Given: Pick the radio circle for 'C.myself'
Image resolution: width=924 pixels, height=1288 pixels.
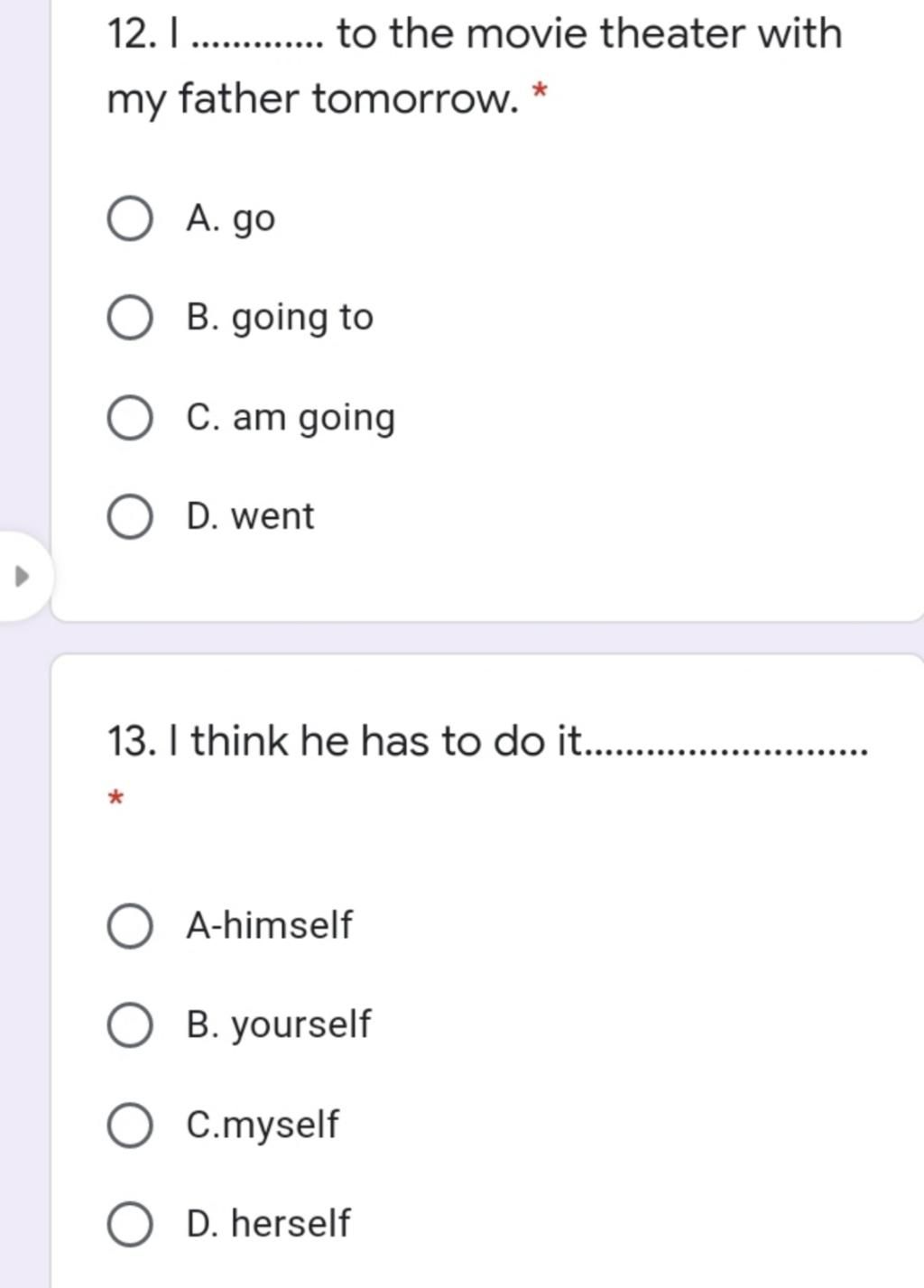Looking at the screenshot, I should [129, 1126].
